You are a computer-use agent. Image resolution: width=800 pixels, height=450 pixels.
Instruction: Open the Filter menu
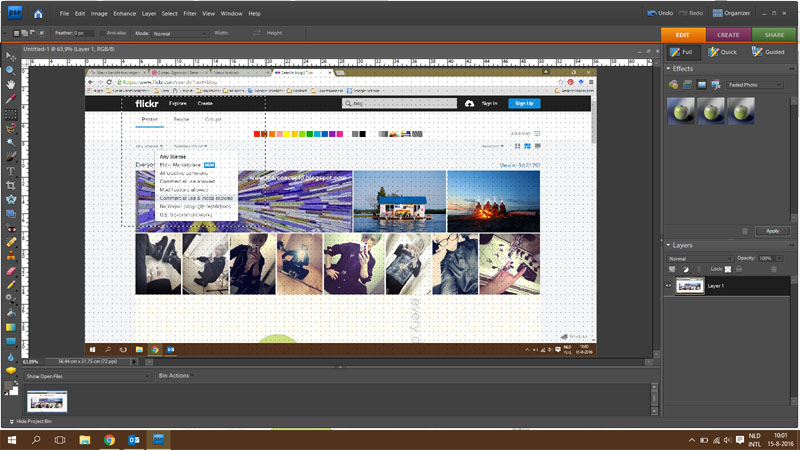coord(190,14)
